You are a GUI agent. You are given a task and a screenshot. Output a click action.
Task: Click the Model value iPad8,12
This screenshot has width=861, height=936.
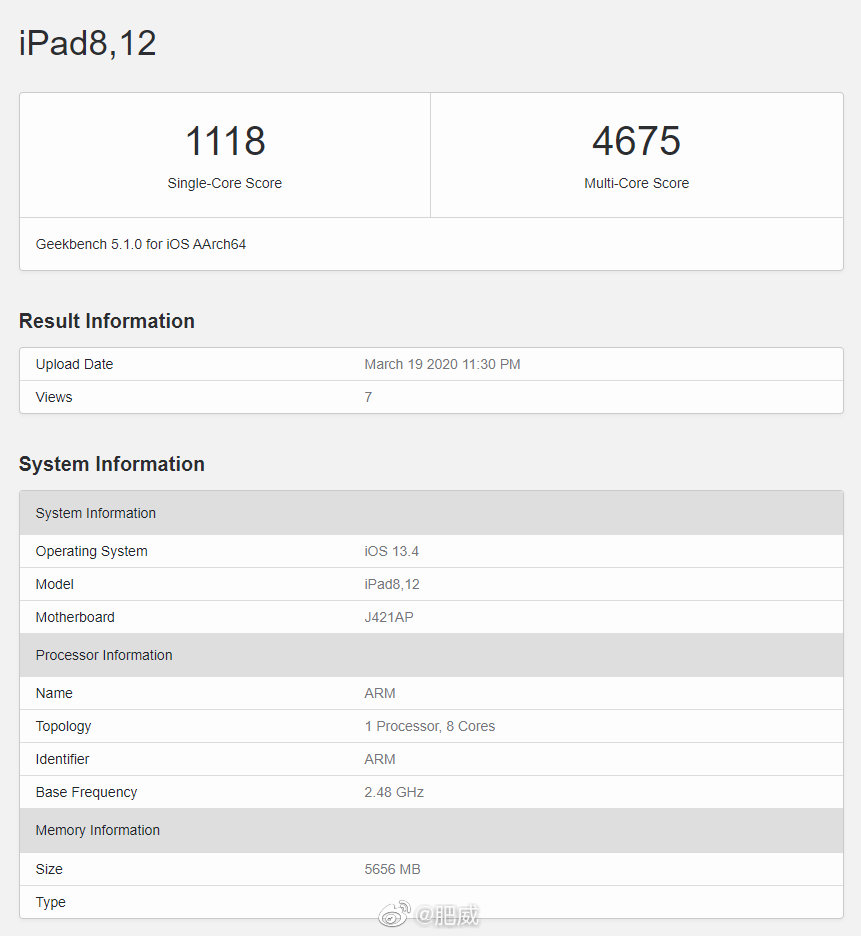coord(392,584)
